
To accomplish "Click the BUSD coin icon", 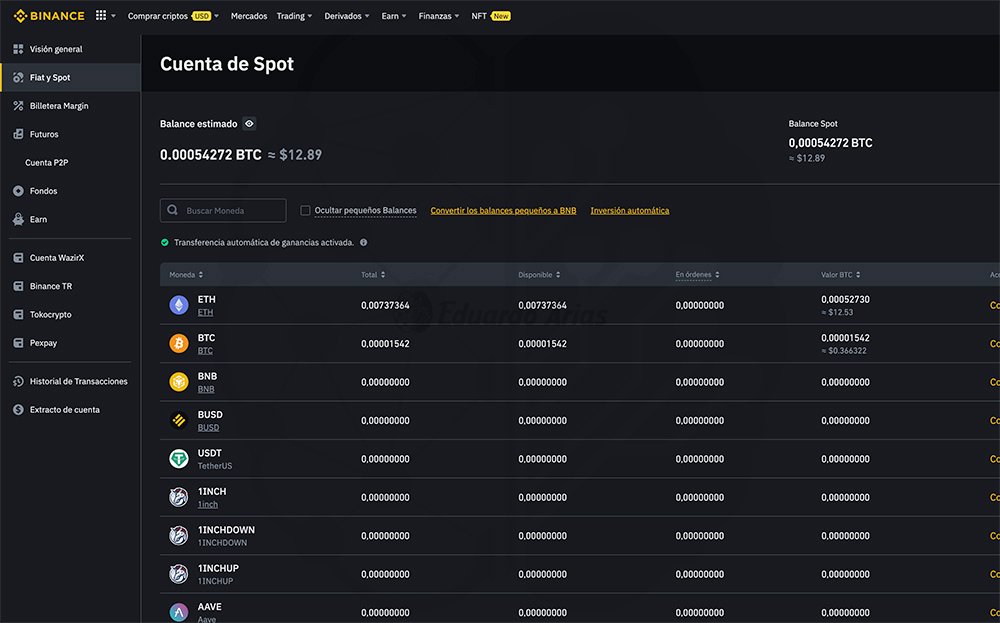I will pos(179,420).
